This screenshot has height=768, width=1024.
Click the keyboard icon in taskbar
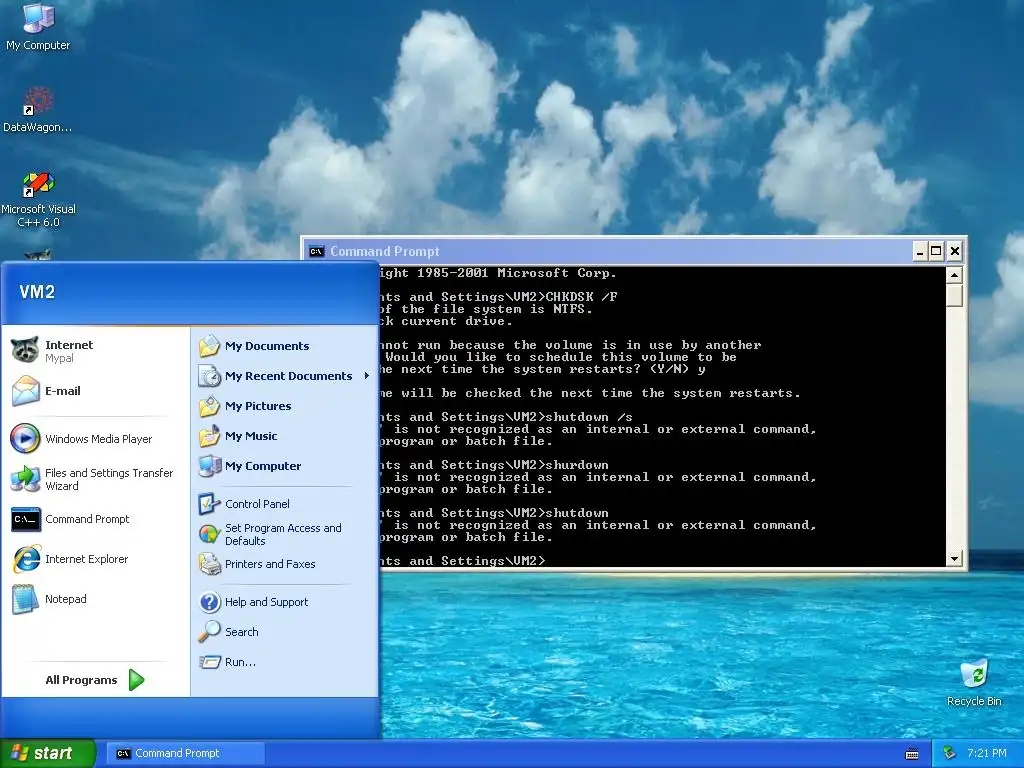click(912, 754)
